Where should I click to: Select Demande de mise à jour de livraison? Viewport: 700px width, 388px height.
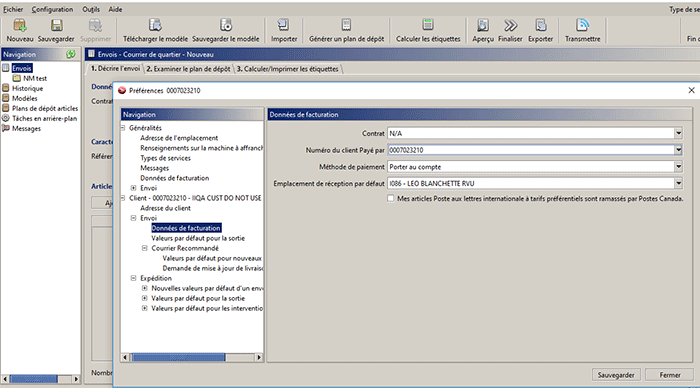coord(212,268)
